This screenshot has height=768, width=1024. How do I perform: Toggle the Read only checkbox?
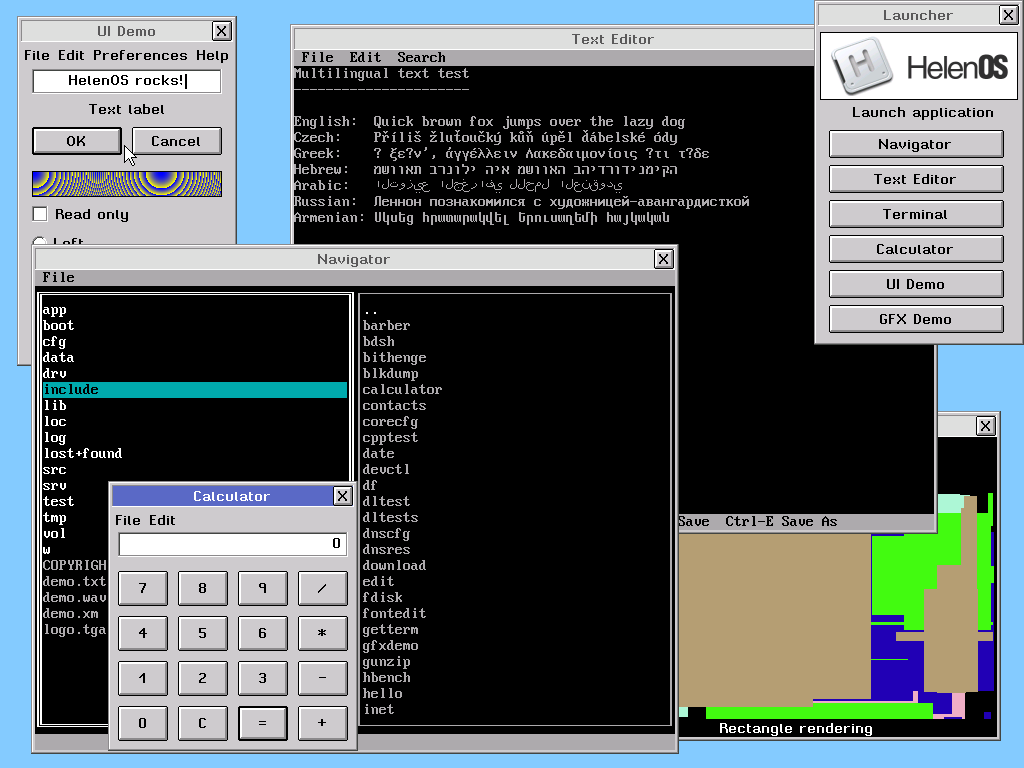click(x=39, y=213)
